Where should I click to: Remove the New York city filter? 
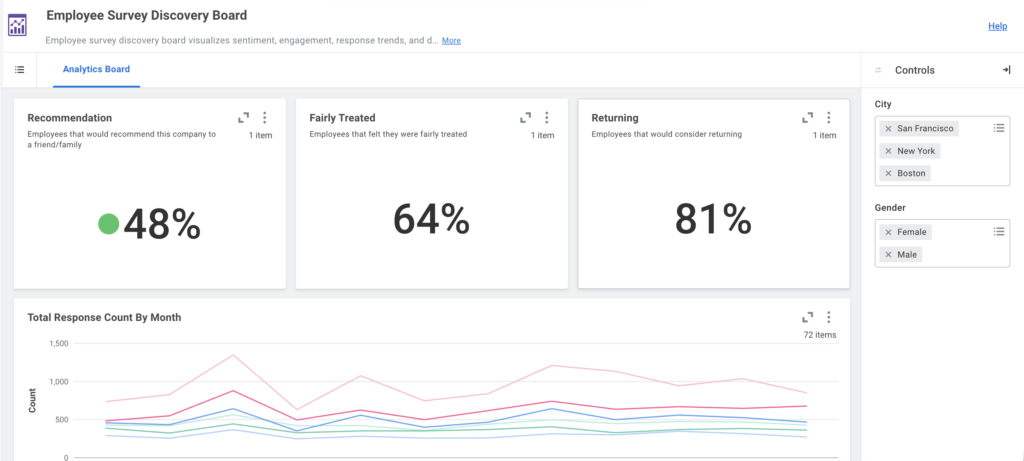888,151
